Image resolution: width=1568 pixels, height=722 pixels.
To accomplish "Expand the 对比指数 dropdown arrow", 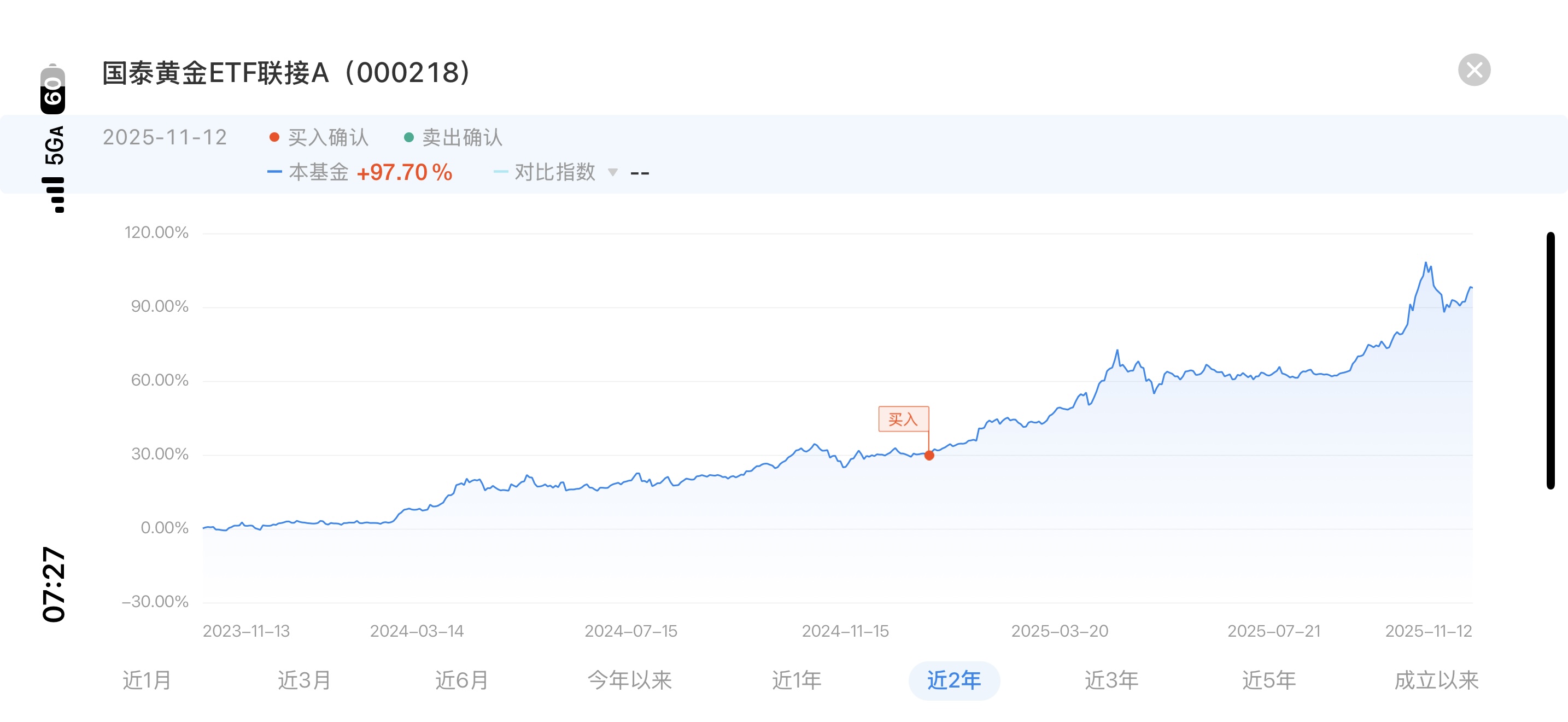I will (x=613, y=172).
